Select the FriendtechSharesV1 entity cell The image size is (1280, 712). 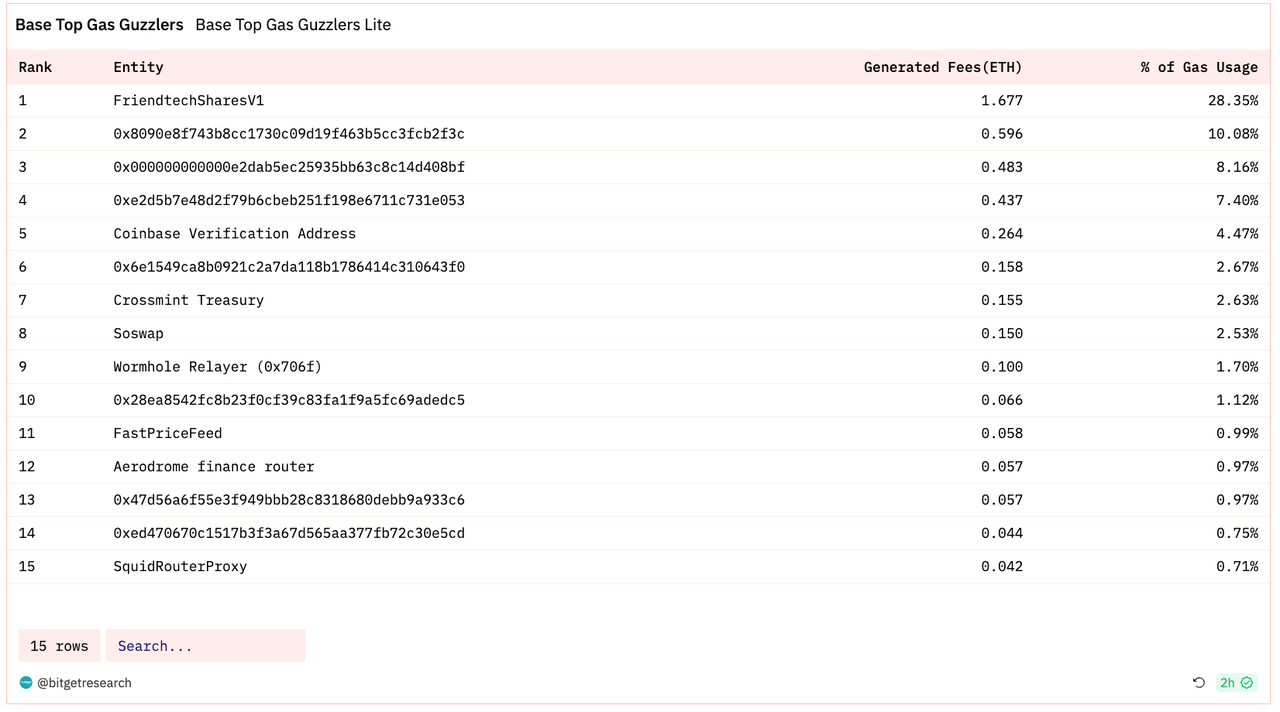188,100
